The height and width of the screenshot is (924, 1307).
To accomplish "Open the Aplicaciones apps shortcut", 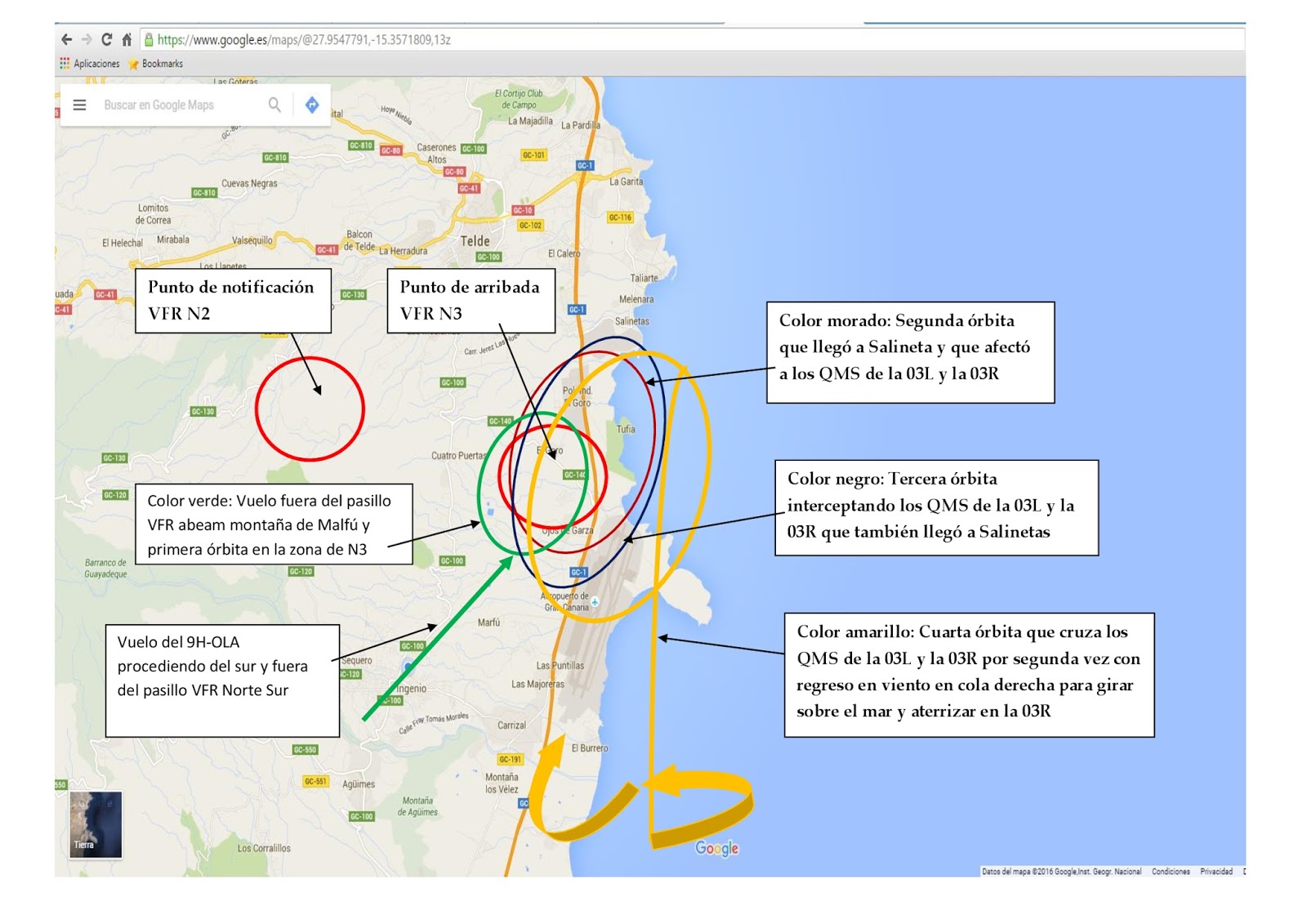I will point(90,64).
